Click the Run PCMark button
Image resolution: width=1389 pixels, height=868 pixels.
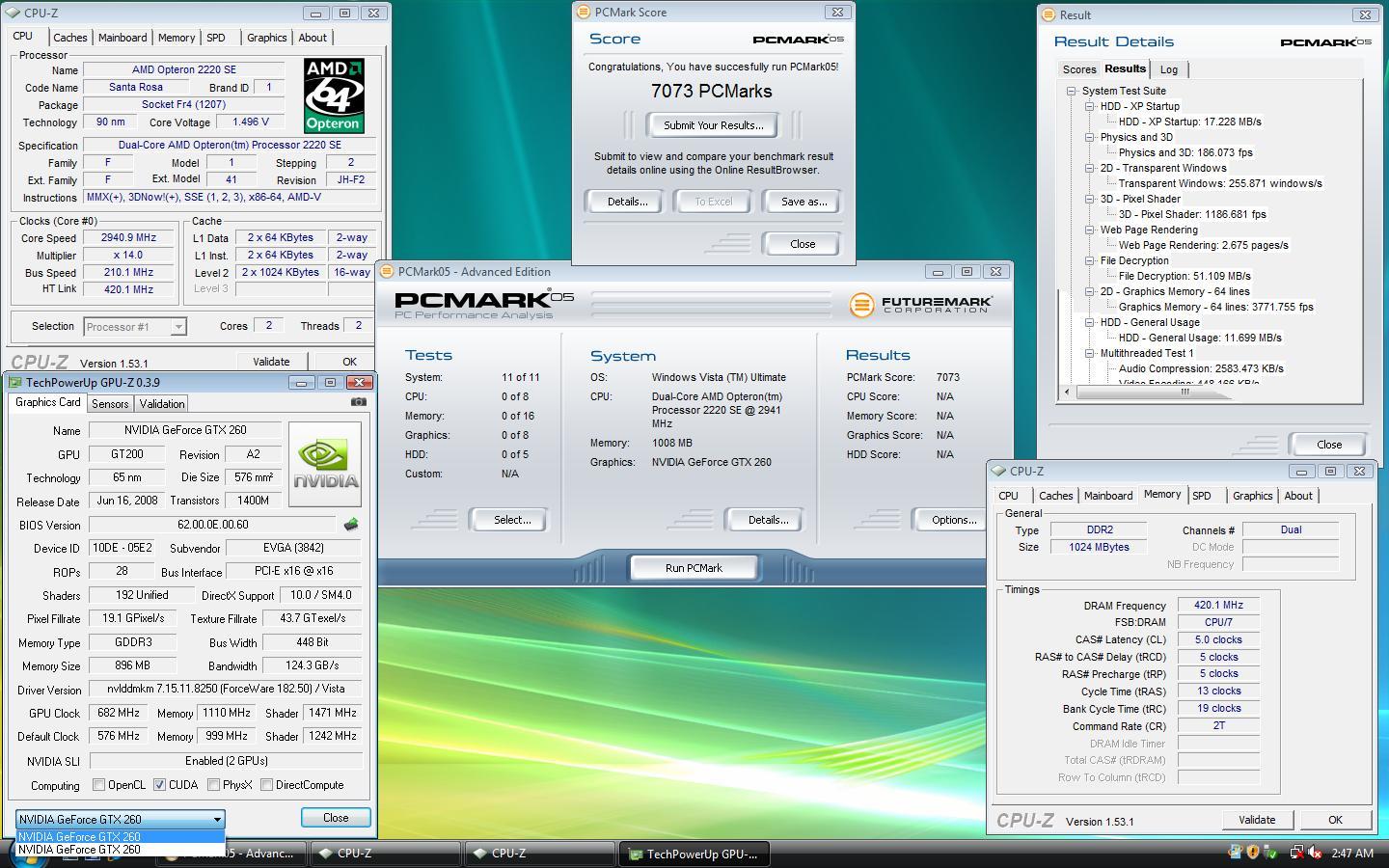tap(694, 568)
